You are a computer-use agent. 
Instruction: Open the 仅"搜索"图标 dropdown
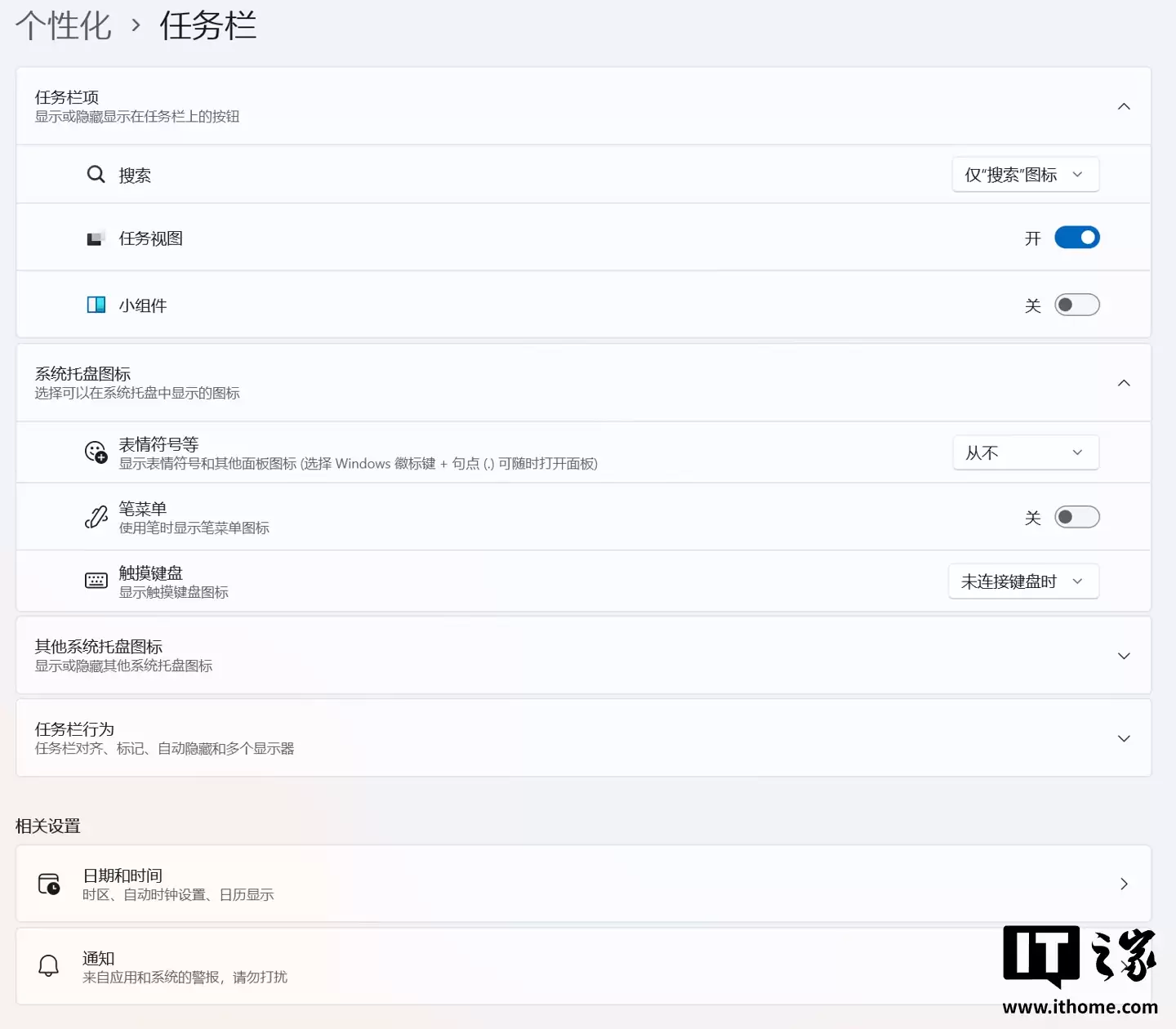point(1025,174)
